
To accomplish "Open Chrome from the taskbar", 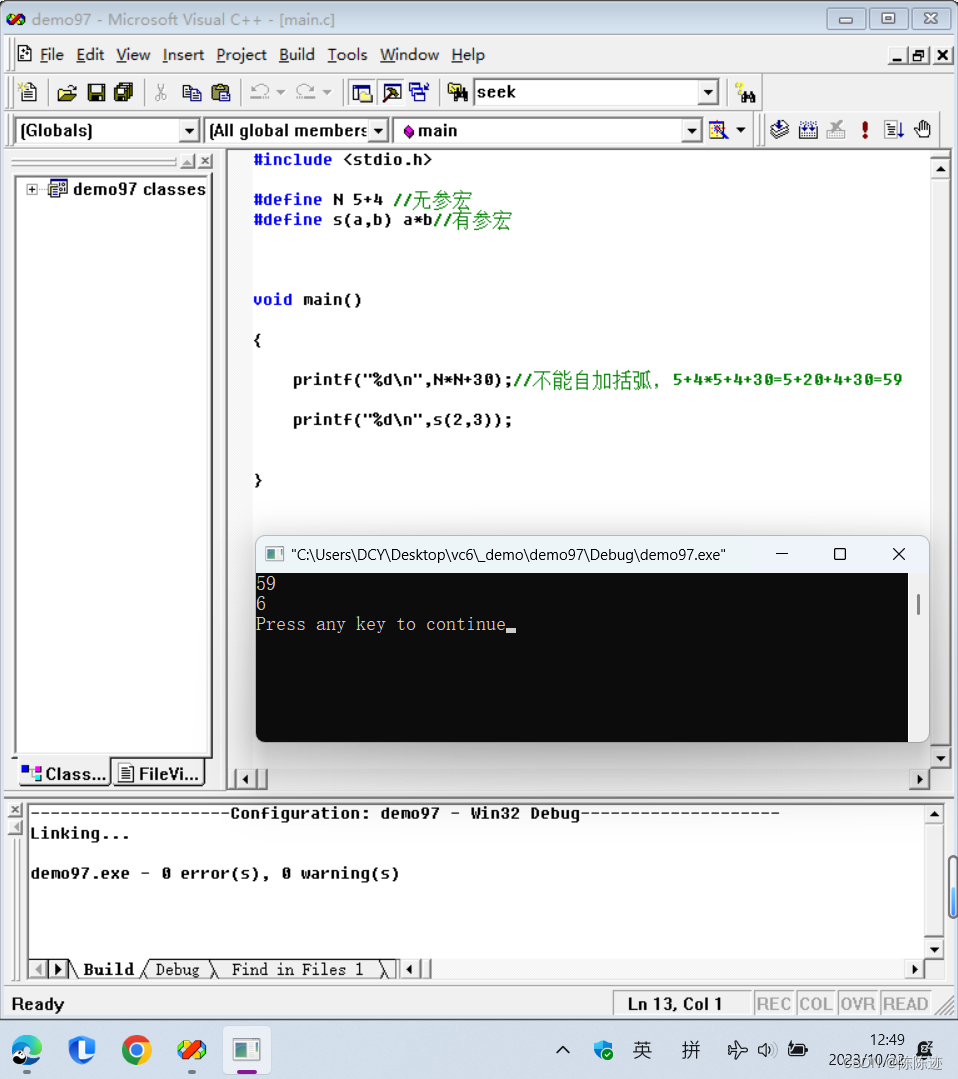I will 137,1050.
